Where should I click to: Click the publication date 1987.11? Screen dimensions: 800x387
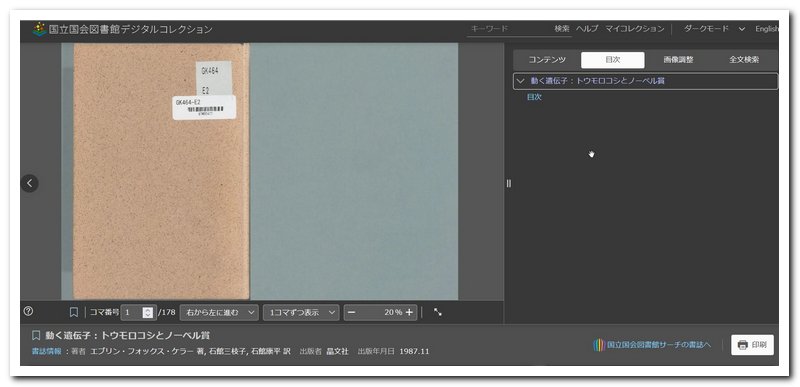pyautogui.click(x=414, y=351)
